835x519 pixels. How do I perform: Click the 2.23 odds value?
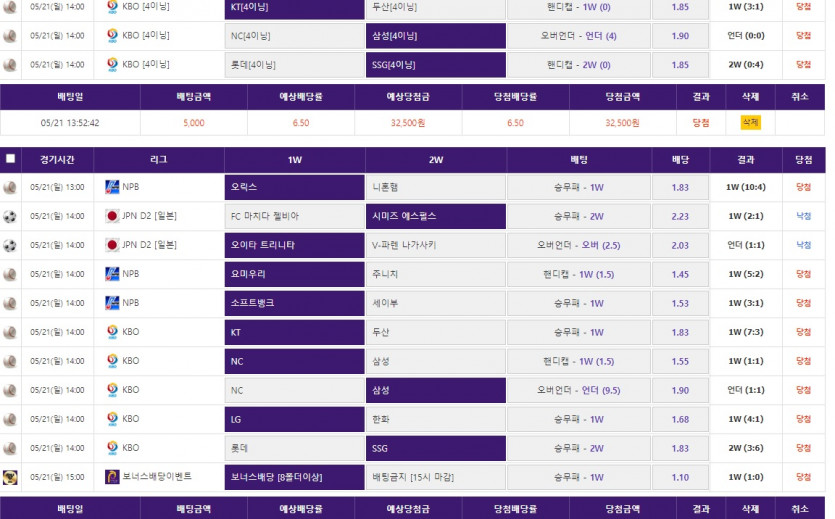[x=680, y=217]
